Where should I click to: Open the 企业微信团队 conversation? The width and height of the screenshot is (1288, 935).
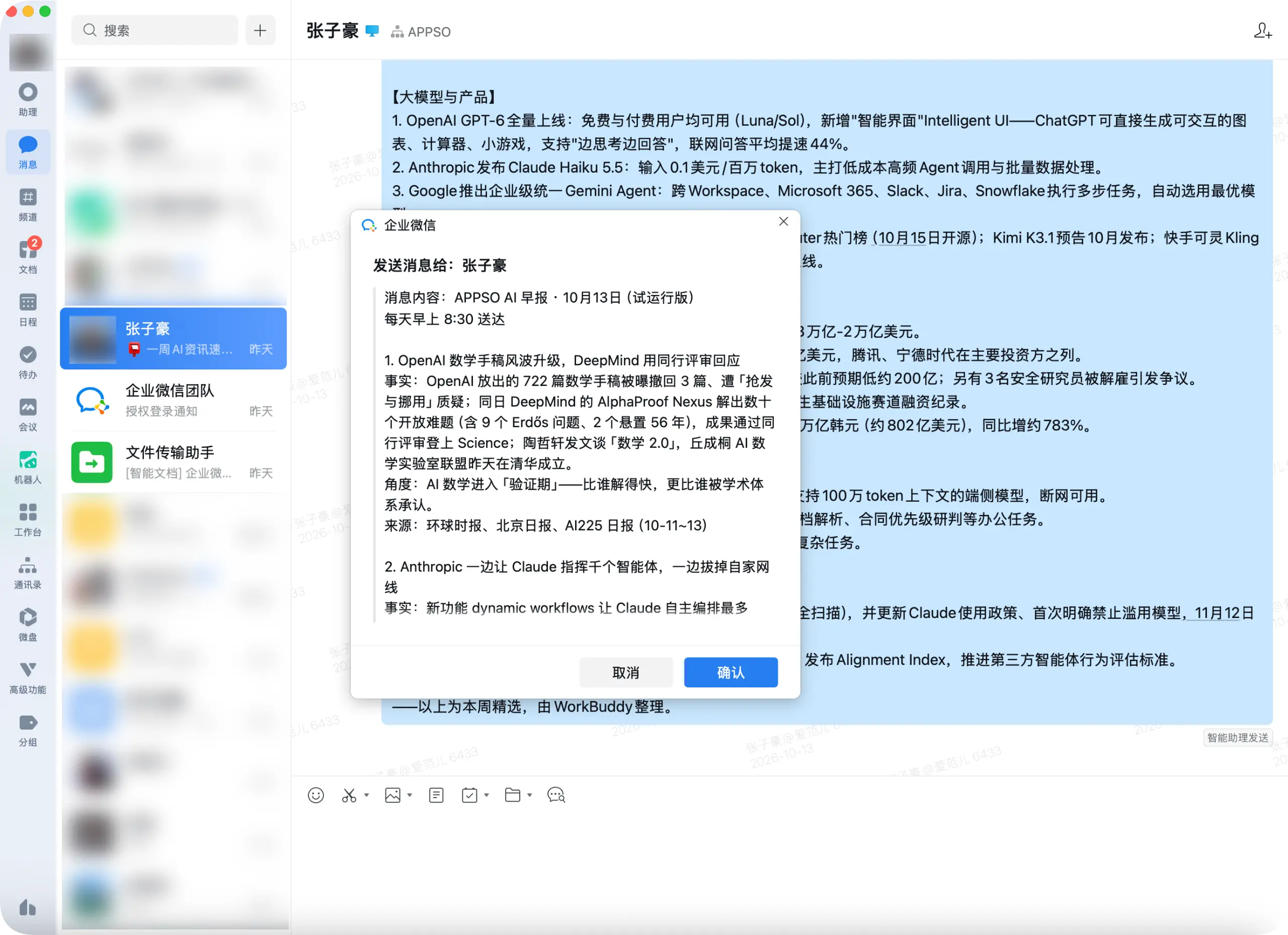pyautogui.click(x=173, y=400)
